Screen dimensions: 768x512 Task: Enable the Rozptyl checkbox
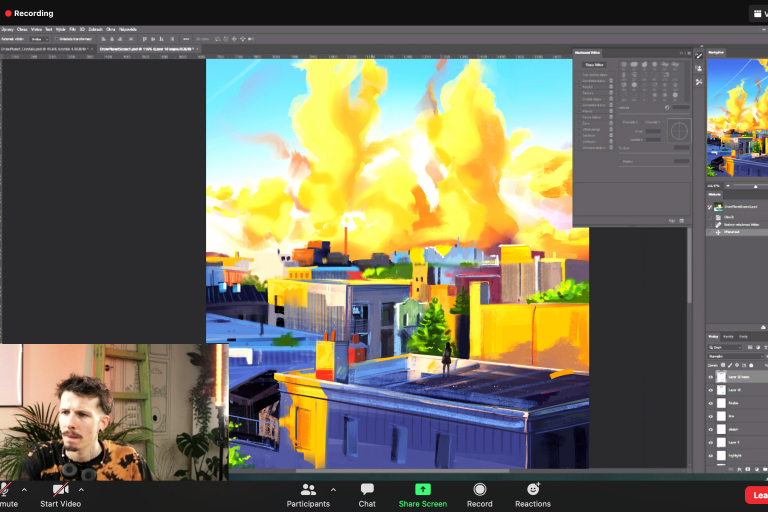coord(578,87)
